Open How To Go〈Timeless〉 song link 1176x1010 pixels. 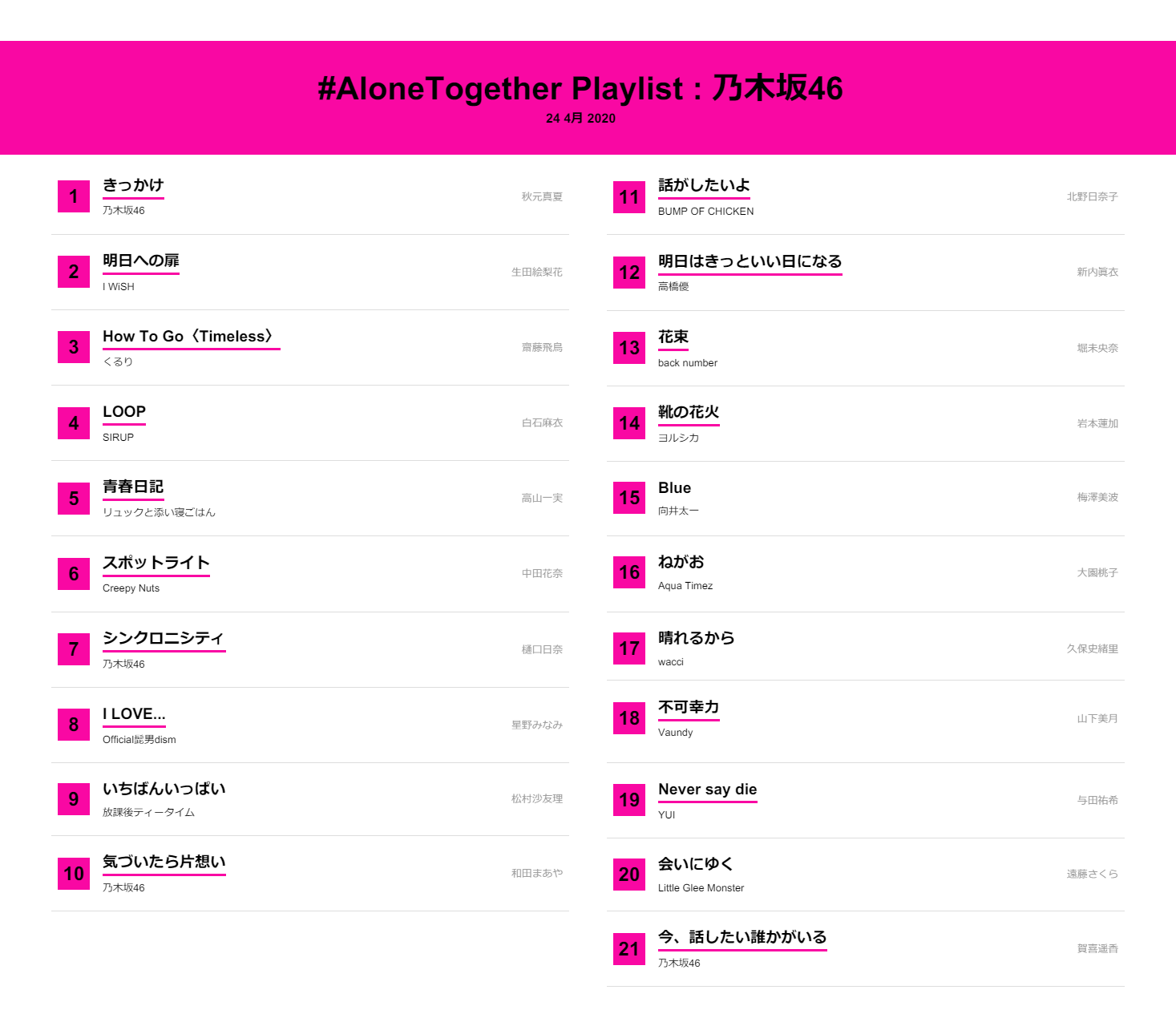point(192,337)
